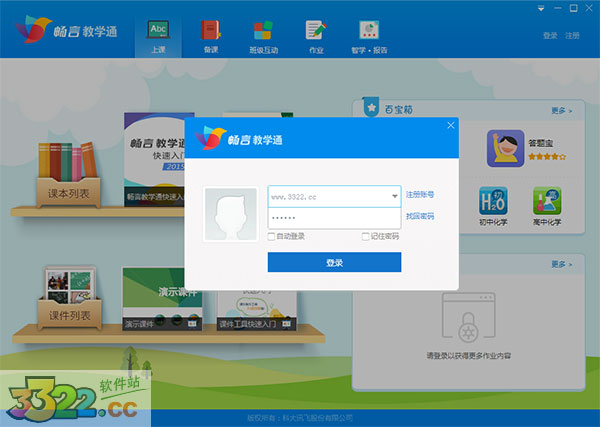Open the top-right dropdown menu arrow icon
600x427 pixels.
(541, 8)
